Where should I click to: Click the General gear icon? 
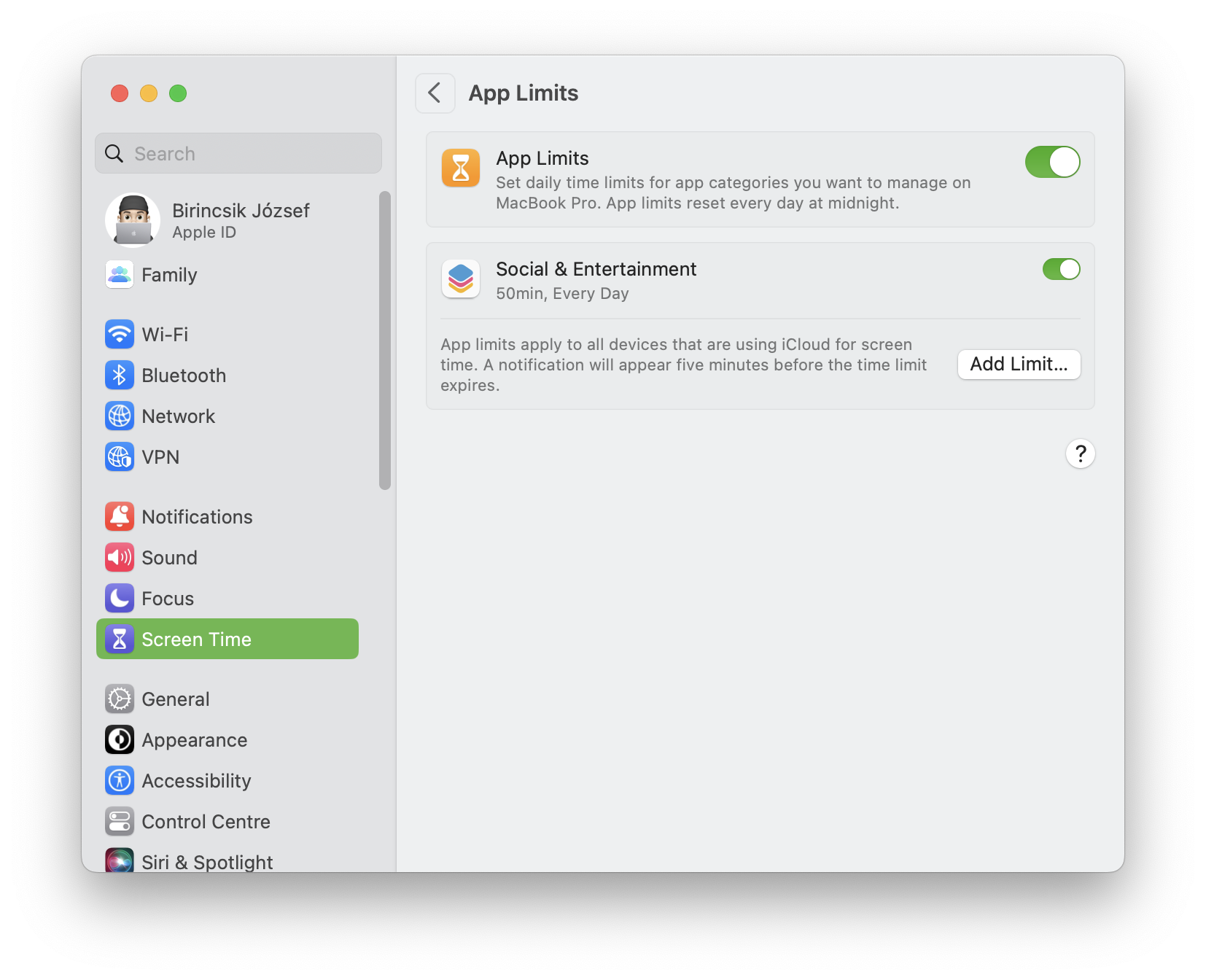pos(120,699)
